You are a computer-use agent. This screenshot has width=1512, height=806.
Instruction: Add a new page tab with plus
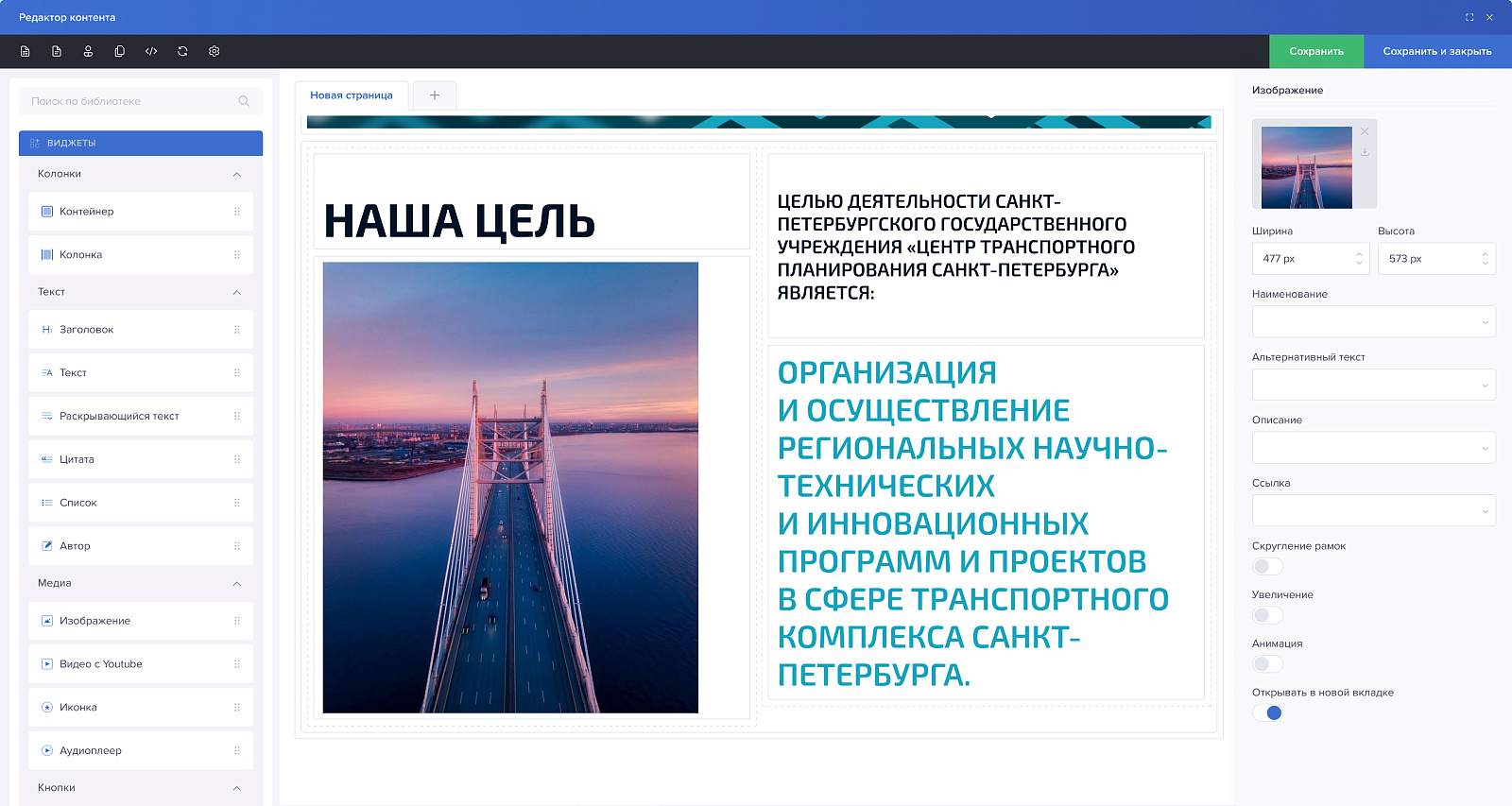pos(435,95)
